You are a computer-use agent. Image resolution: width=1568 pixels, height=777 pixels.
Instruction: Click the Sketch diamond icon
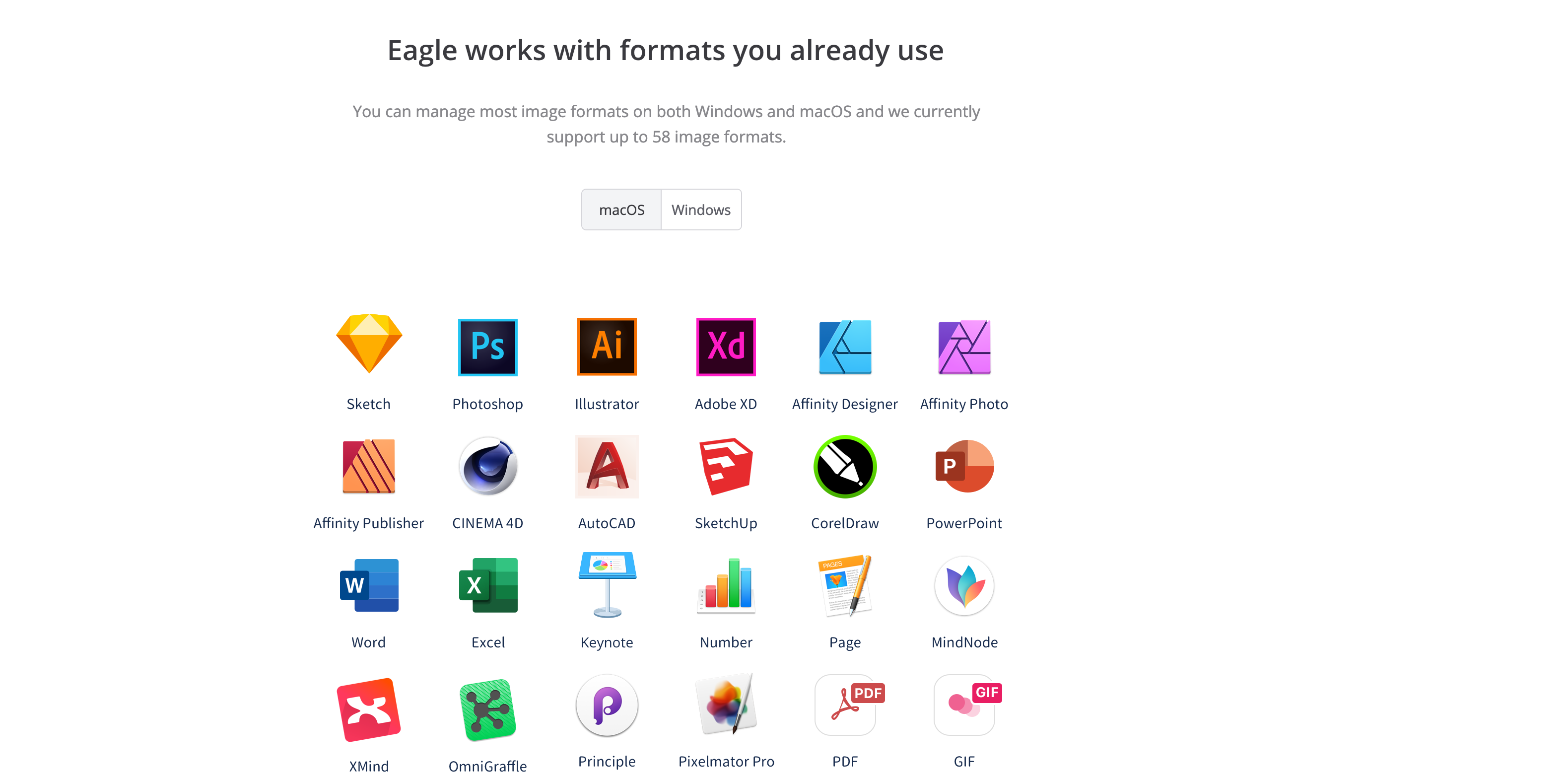click(x=369, y=344)
